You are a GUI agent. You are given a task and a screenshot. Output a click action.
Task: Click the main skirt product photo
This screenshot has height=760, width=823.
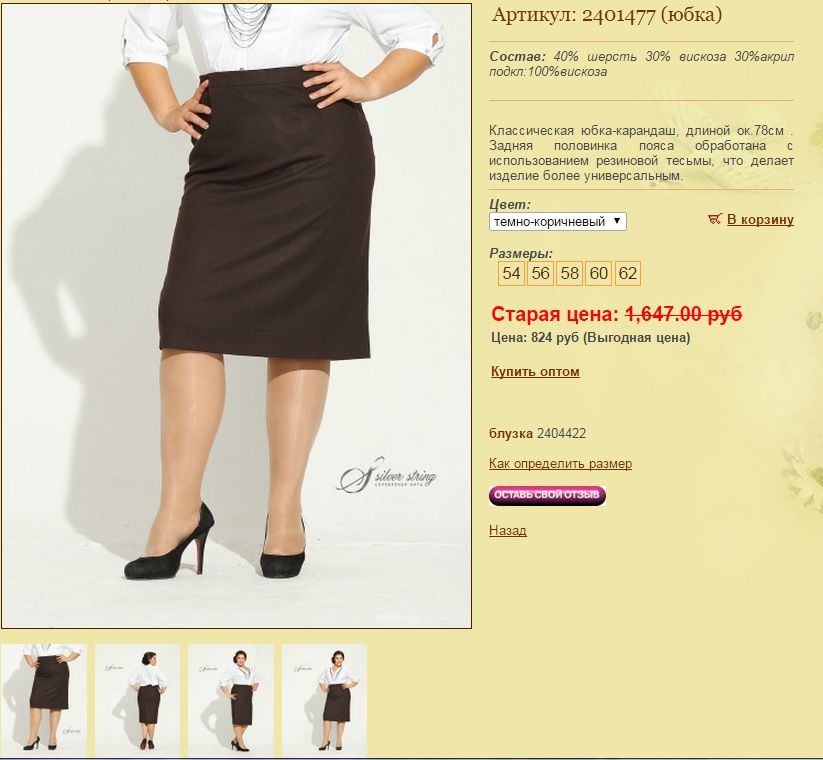click(x=236, y=315)
